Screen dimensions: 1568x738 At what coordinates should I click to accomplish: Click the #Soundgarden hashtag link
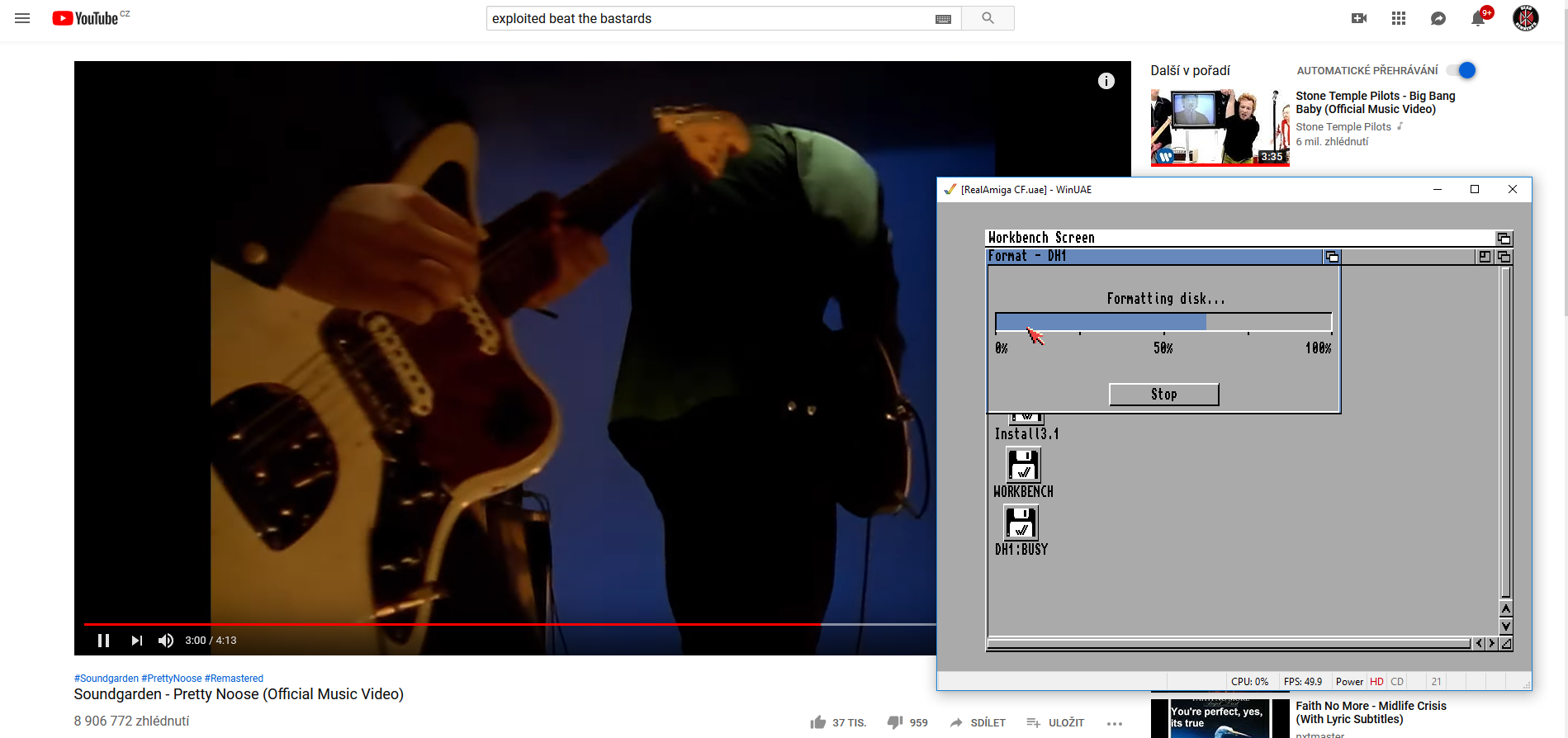107,679
